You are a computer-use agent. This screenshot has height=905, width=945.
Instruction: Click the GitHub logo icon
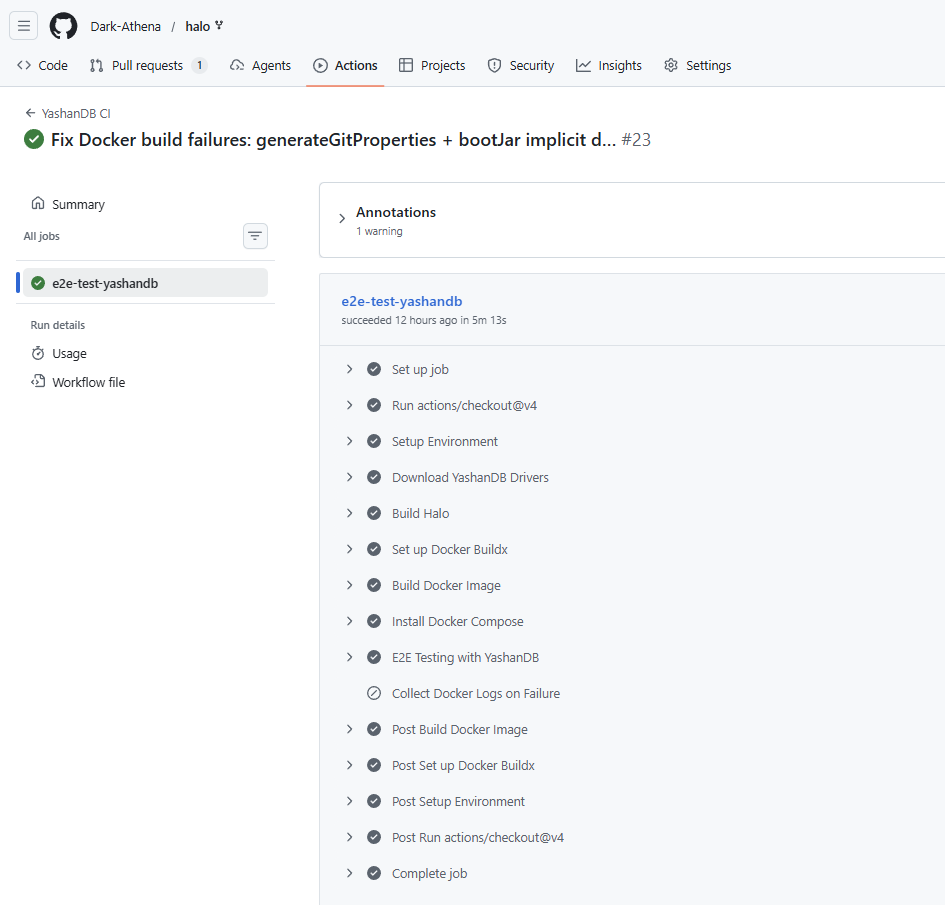64,26
